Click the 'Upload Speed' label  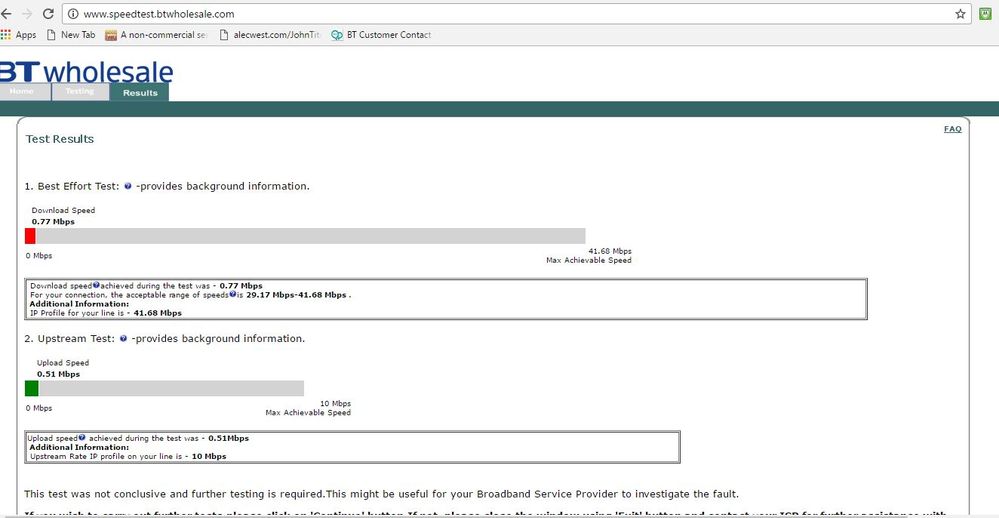[x=63, y=363]
